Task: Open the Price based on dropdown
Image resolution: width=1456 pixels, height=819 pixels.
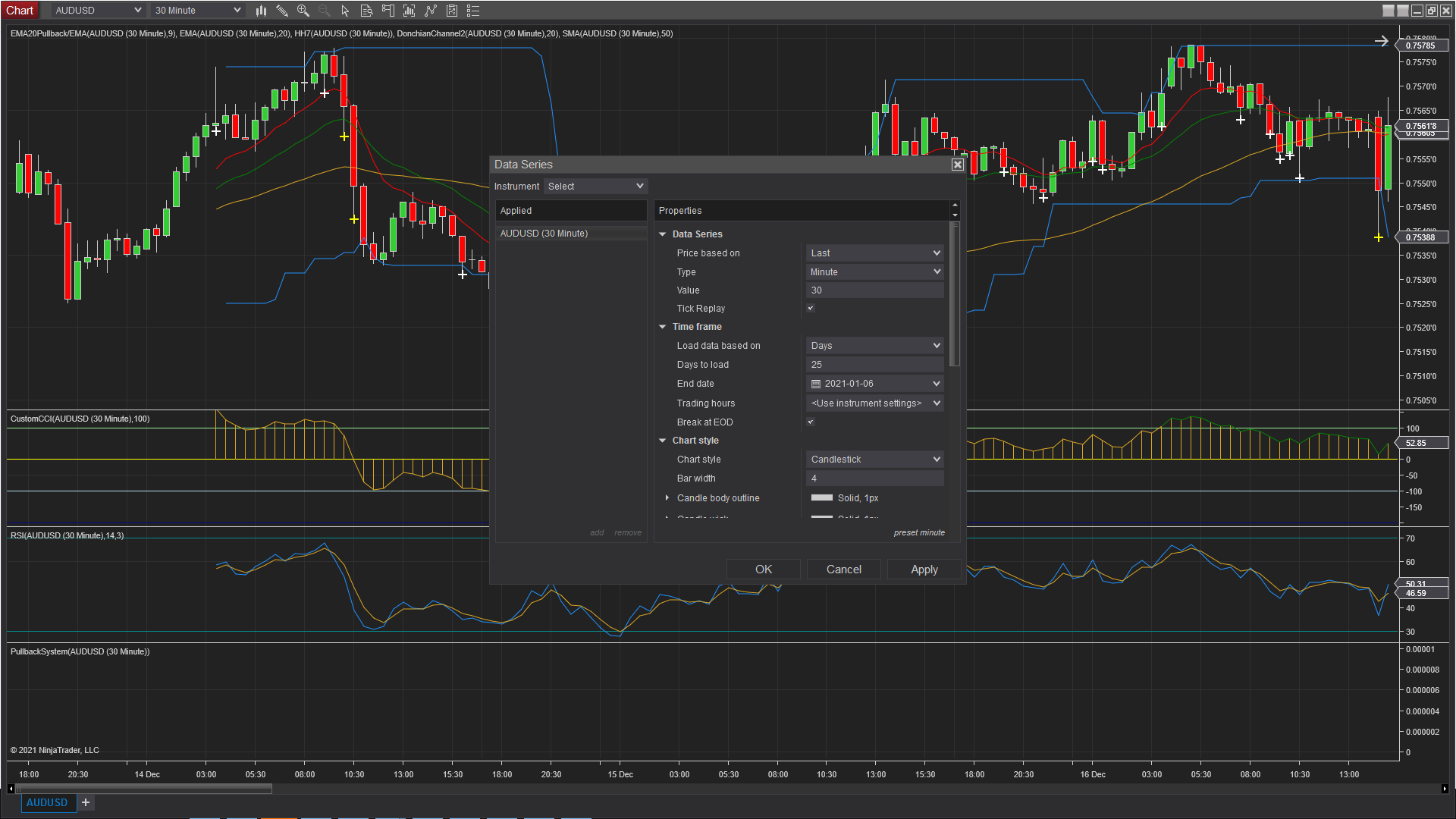Action: point(874,253)
